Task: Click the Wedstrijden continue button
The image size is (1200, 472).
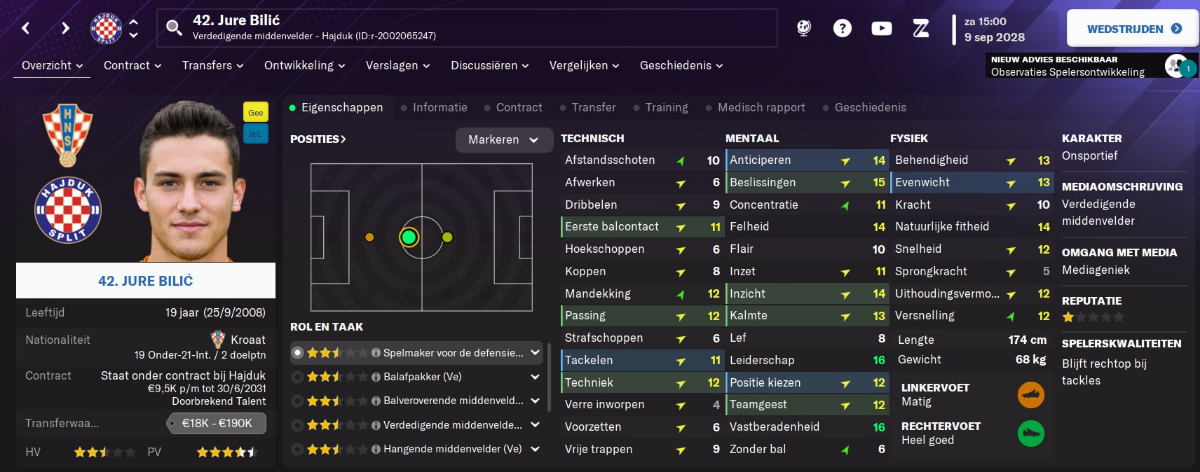Action: [x=1131, y=28]
